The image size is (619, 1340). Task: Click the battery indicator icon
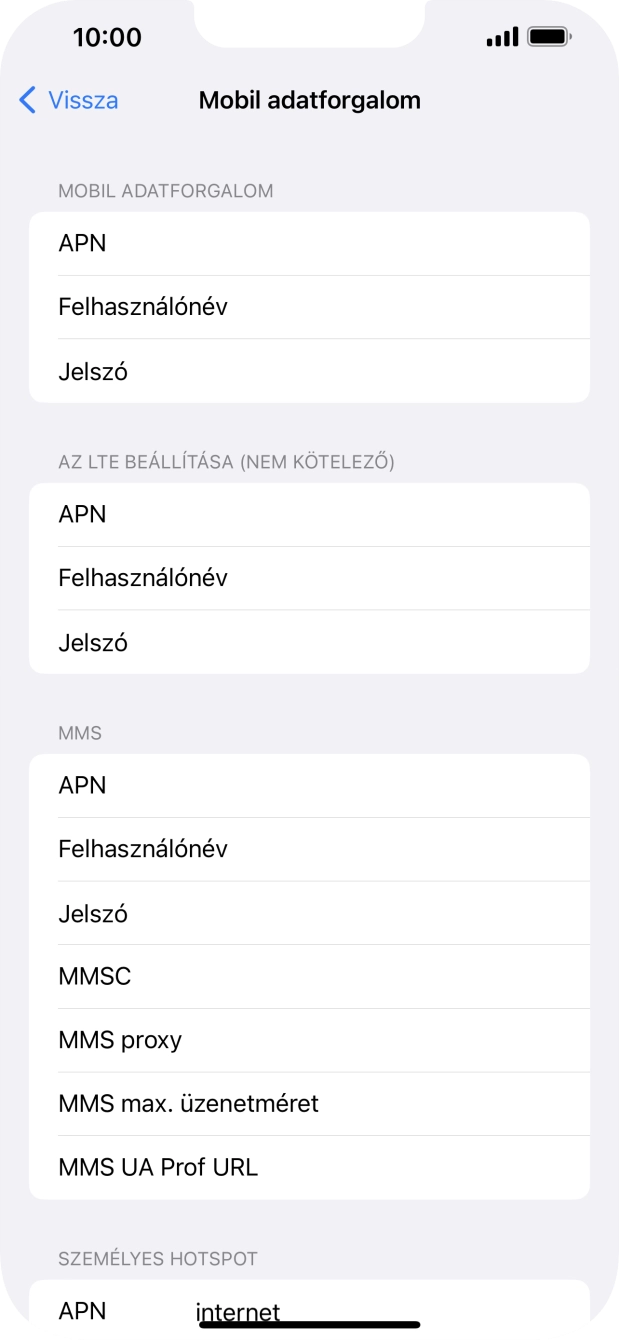549,37
